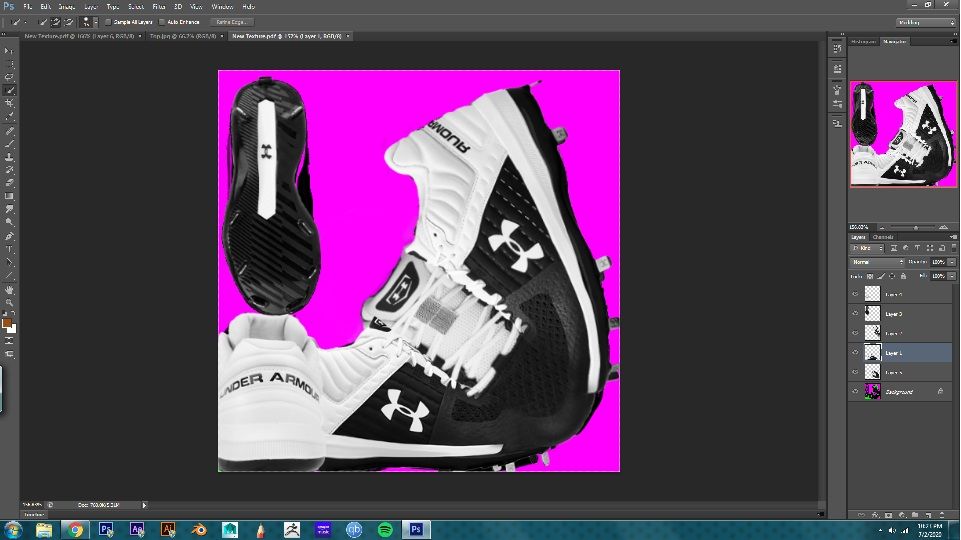The image size is (961, 540).
Task: Click the background color swatch
Action: coord(12,329)
